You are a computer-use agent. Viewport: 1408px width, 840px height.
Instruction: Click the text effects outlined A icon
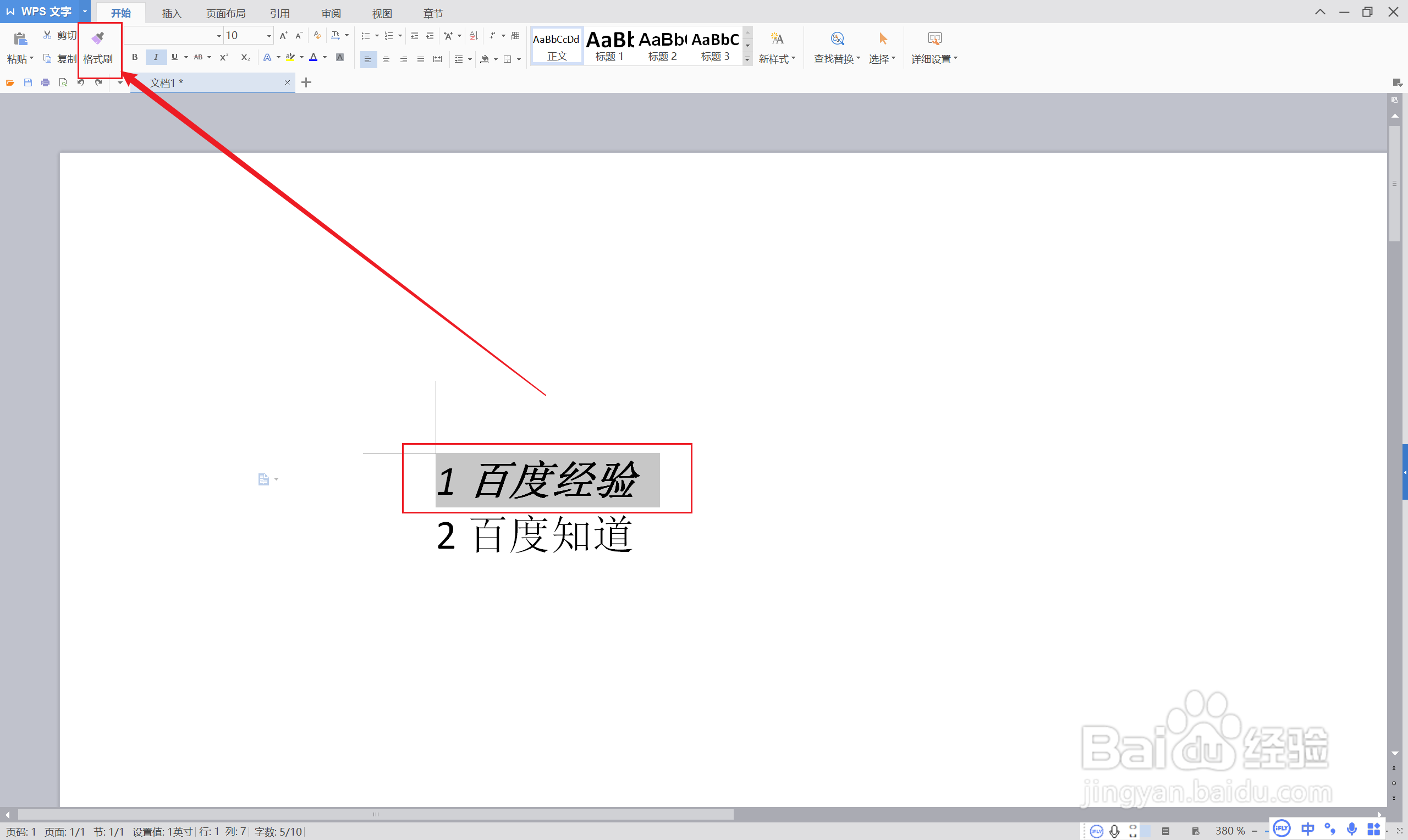click(x=268, y=57)
